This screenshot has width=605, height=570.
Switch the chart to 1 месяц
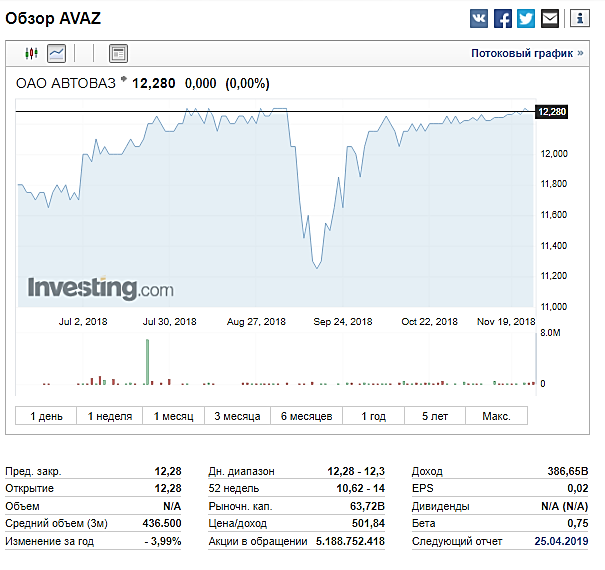coord(173,416)
